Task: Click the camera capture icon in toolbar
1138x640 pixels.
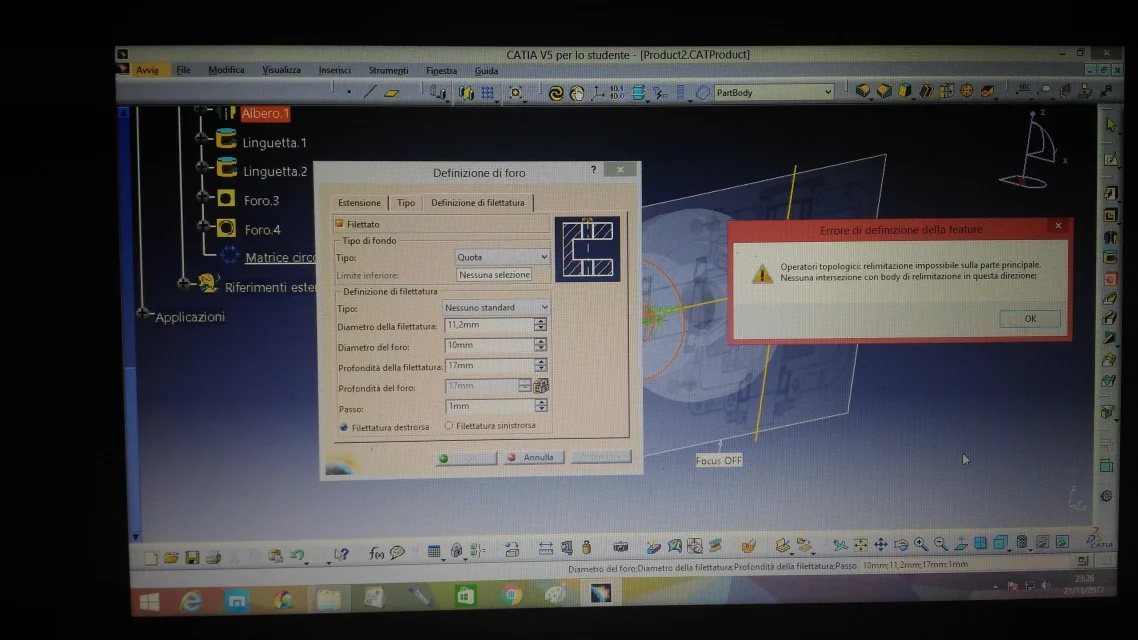Action: [x=620, y=547]
